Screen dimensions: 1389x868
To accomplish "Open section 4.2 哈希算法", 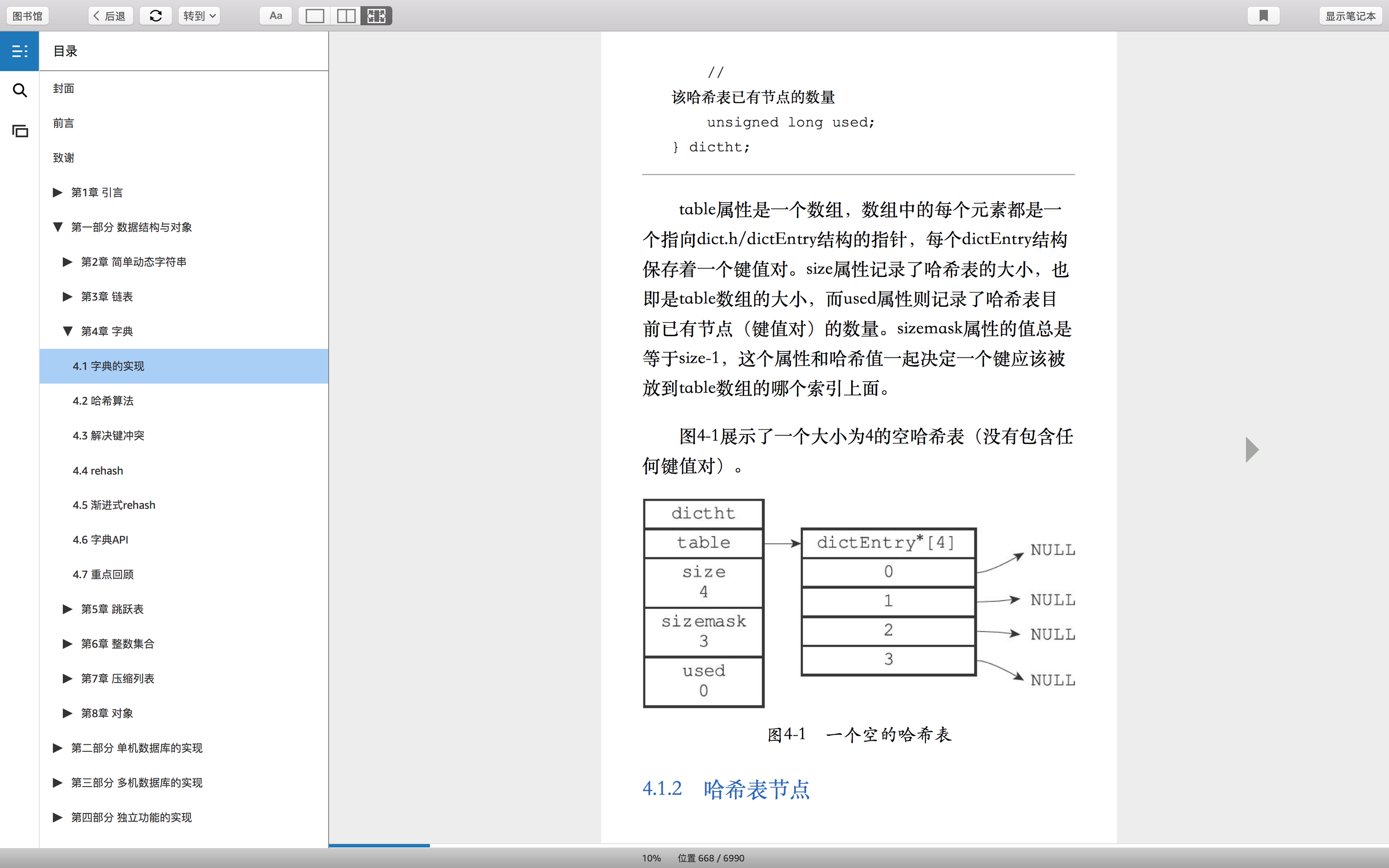I will 103,400.
